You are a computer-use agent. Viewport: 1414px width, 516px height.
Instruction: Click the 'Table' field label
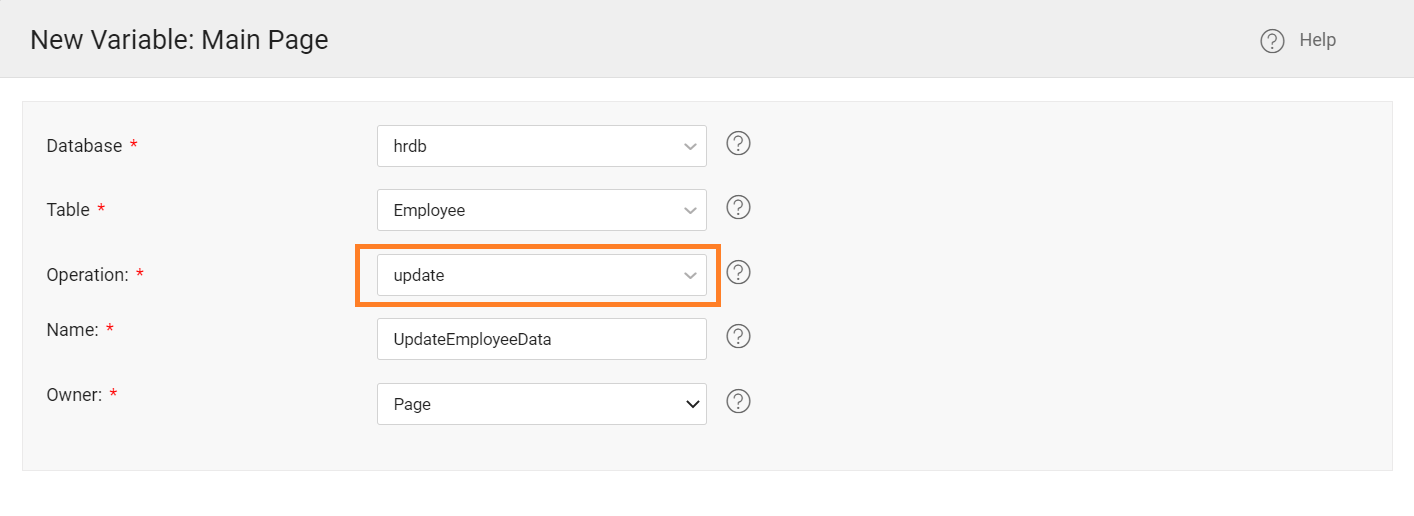tap(68, 210)
